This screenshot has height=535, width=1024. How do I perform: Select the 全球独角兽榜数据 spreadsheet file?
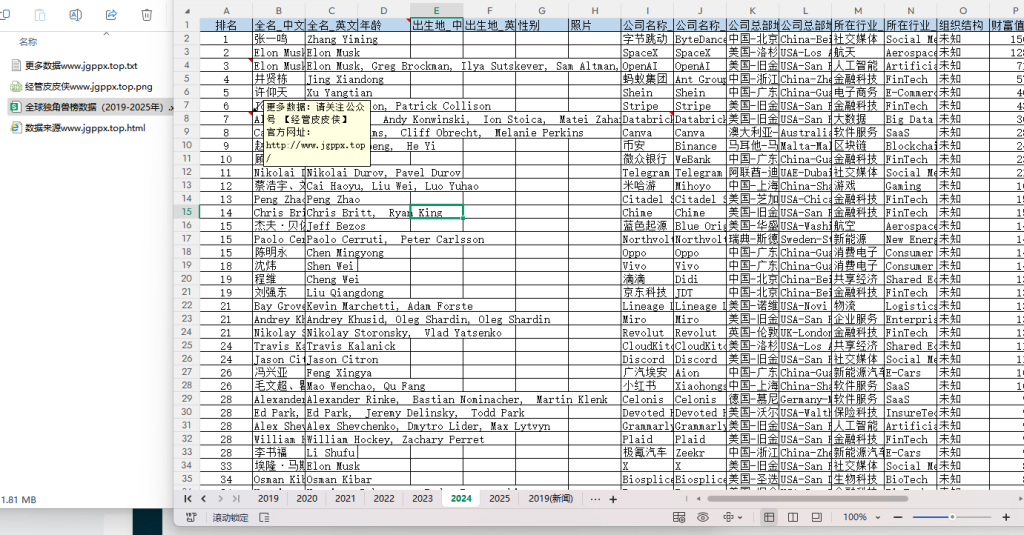click(91, 107)
